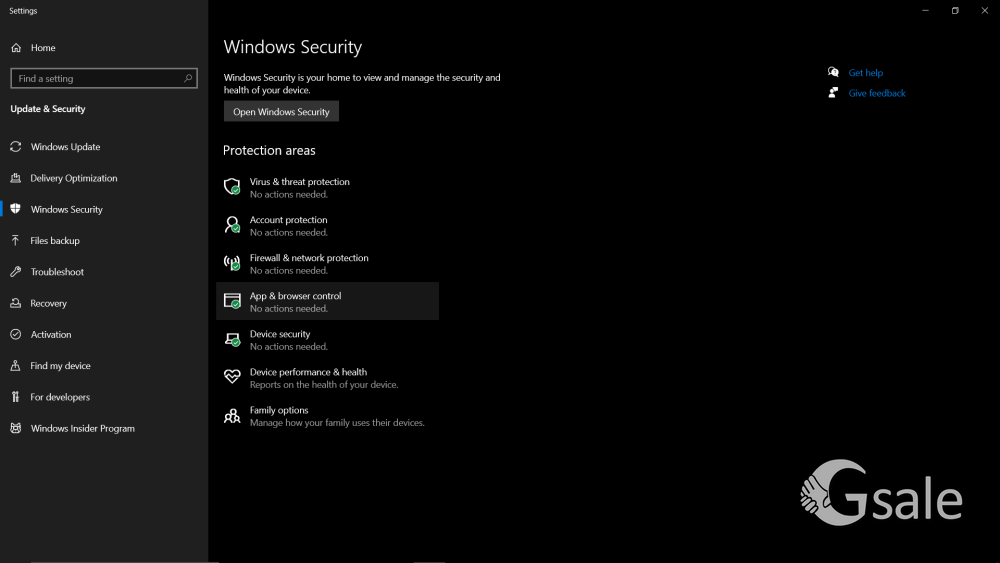This screenshot has height=563, width=1000.
Task: Close the Settings window
Action: click(x=985, y=10)
